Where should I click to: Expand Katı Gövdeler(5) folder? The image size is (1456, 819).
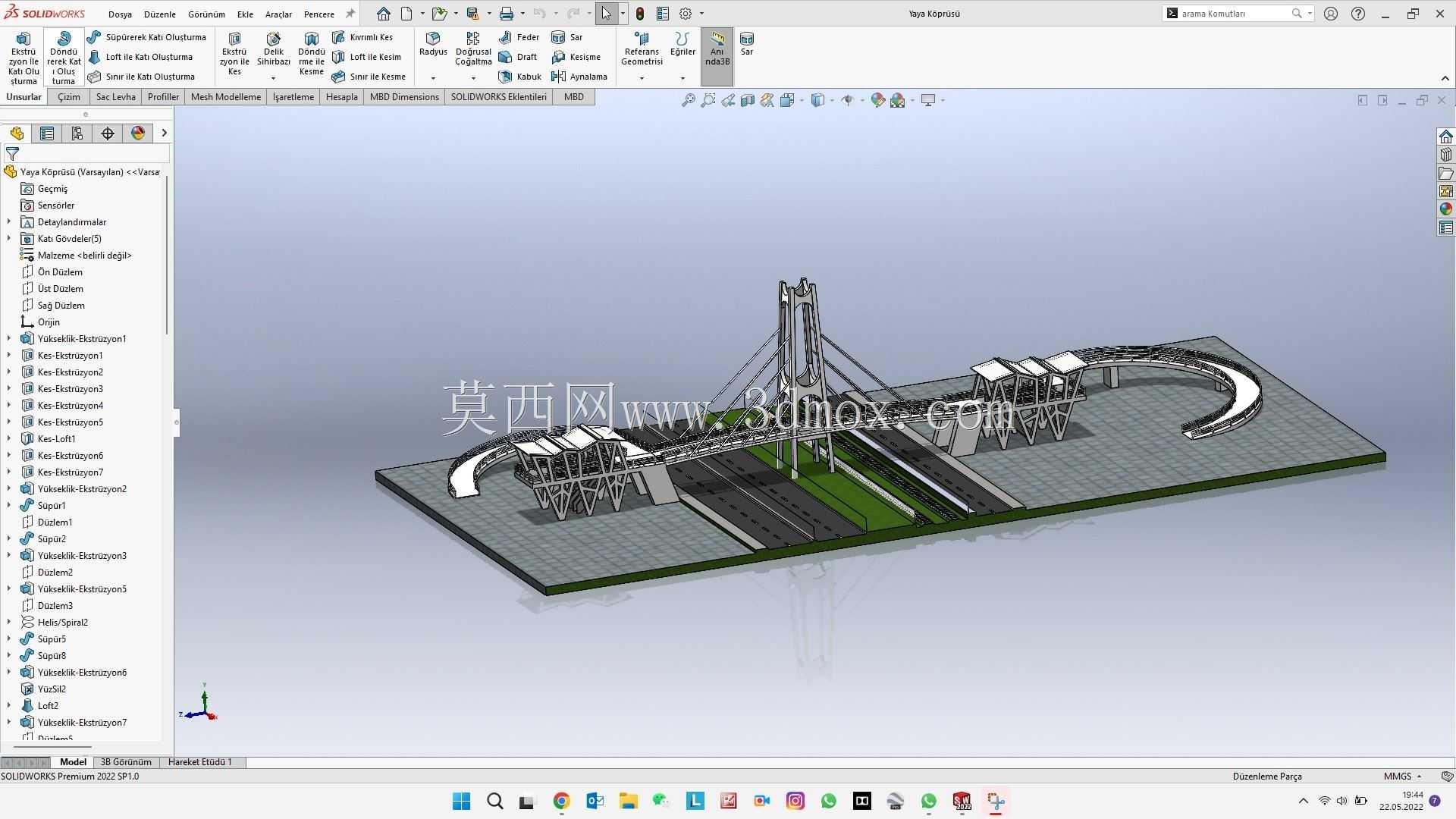(x=9, y=239)
